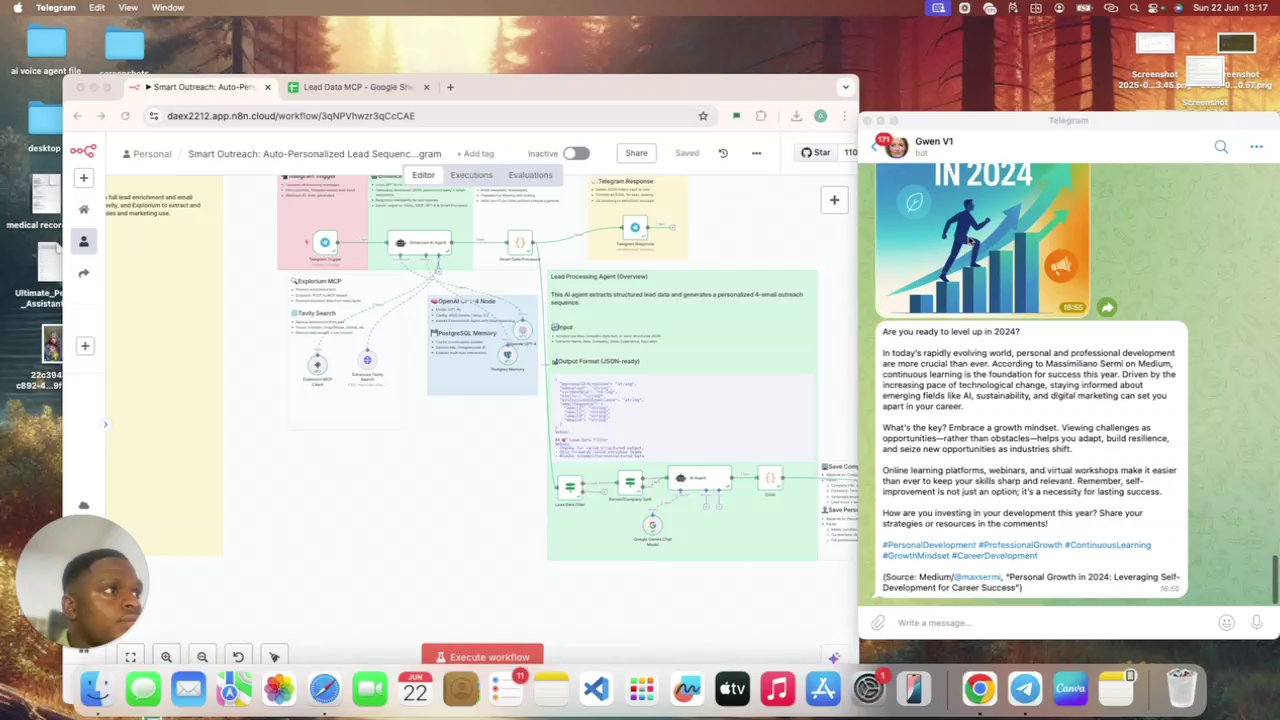Click Personal breadcrumb in n8n header
1280x720 pixels.
coord(146,154)
